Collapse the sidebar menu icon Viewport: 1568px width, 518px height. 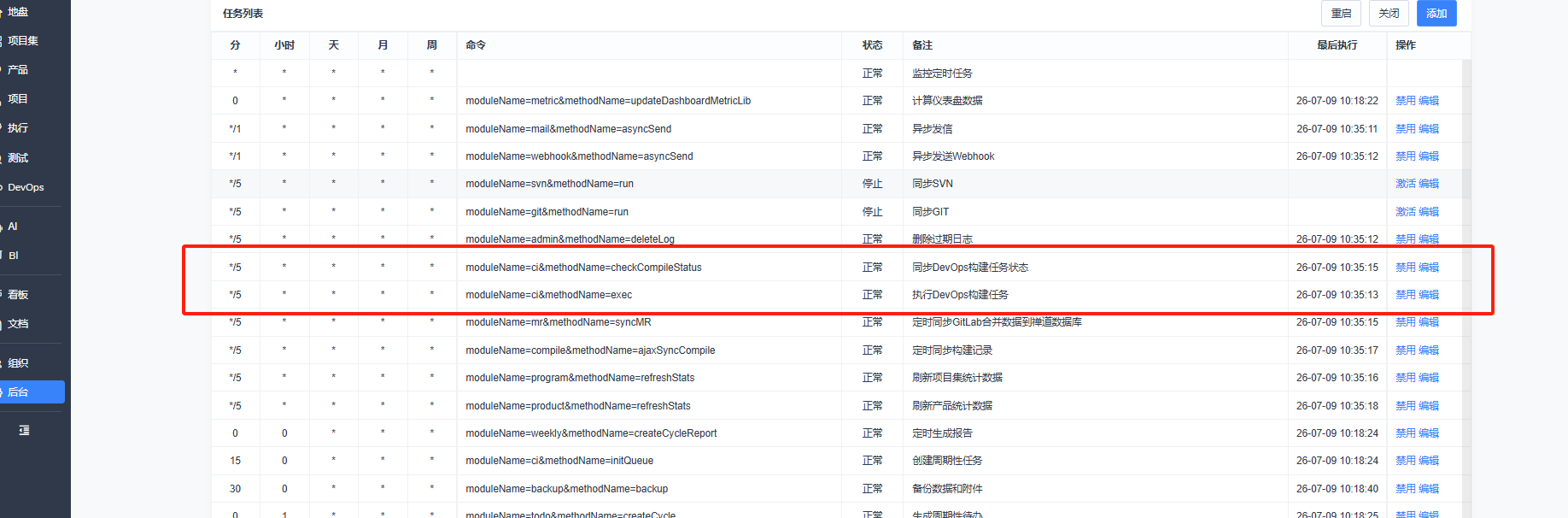pyautogui.click(x=24, y=430)
